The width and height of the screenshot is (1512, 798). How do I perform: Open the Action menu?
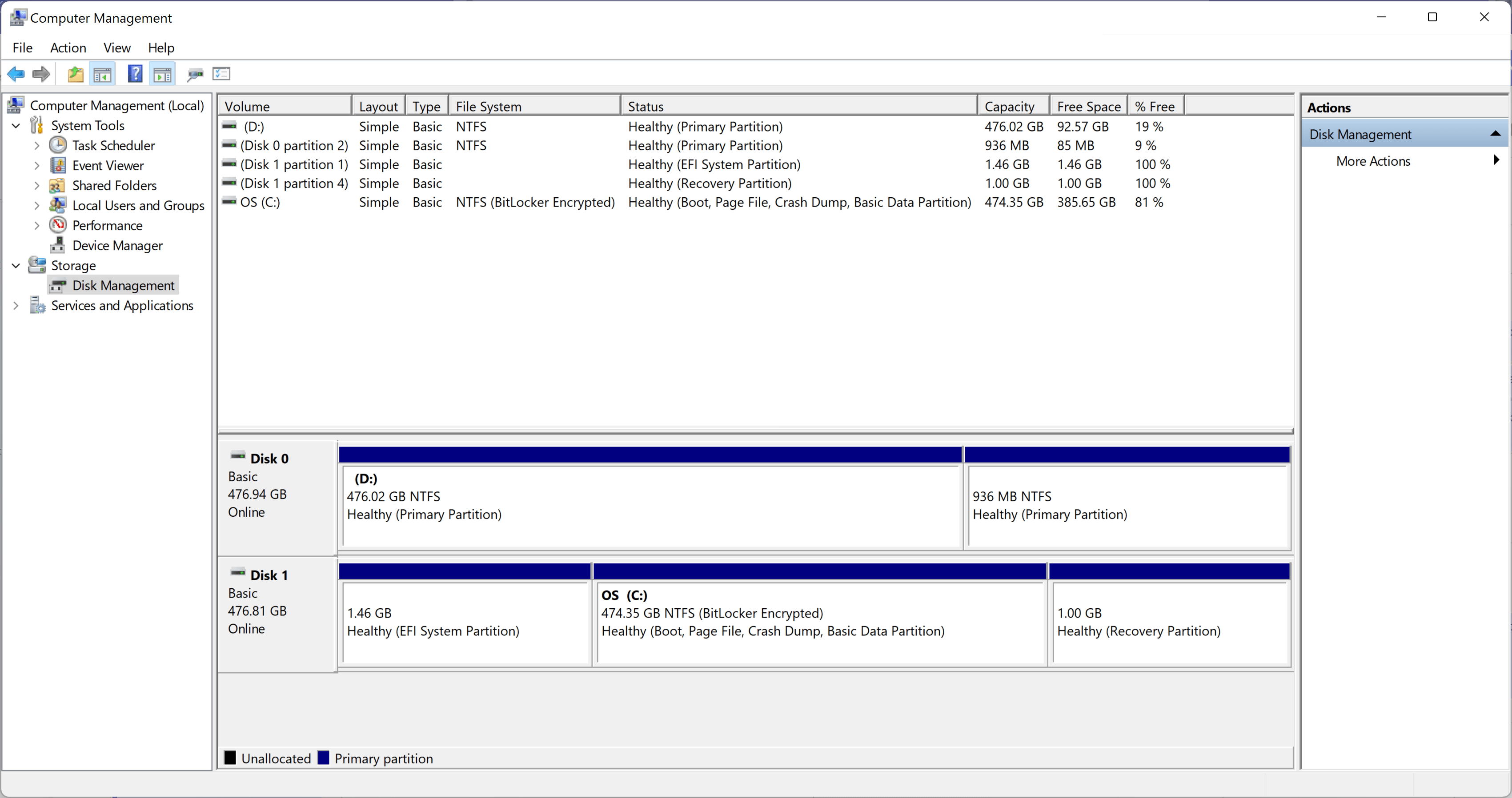68,48
